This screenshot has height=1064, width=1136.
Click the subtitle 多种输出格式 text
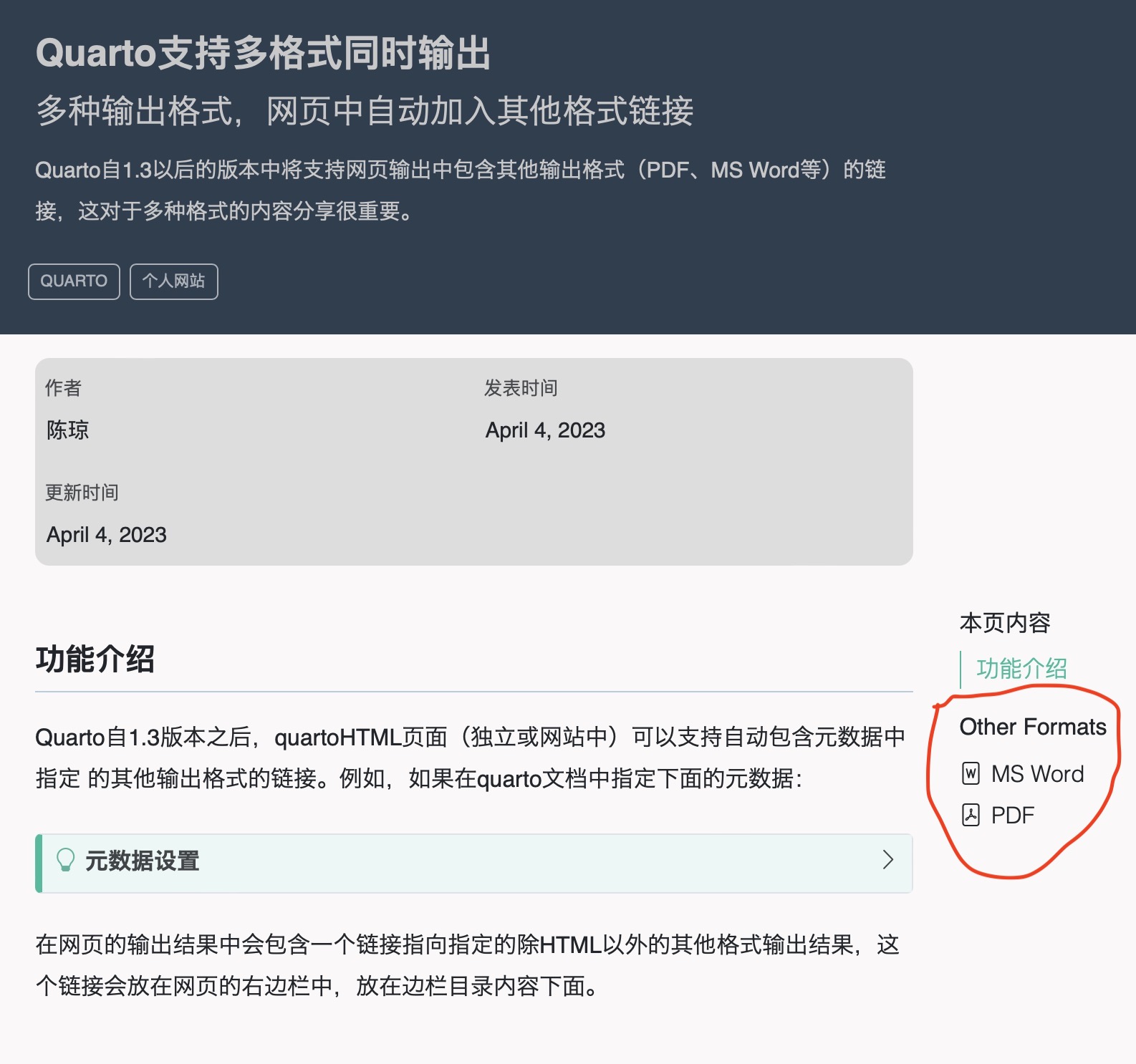135,111
